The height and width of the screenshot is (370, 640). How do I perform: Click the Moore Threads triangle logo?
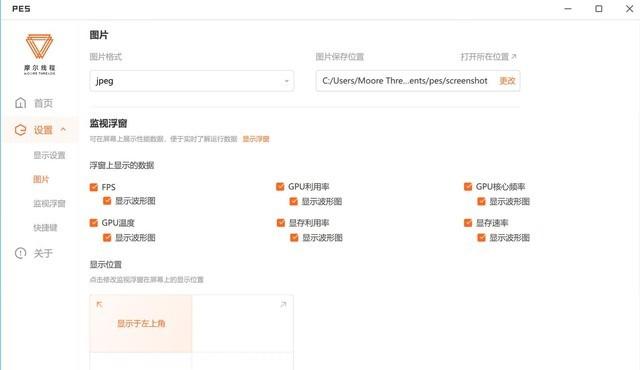39,46
